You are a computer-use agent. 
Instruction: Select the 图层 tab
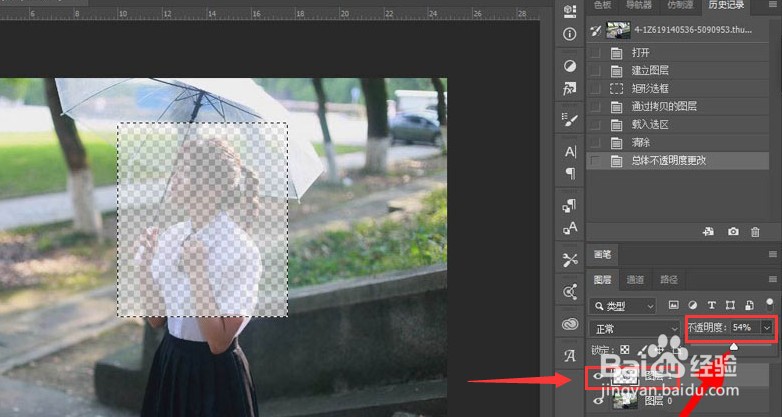602,280
